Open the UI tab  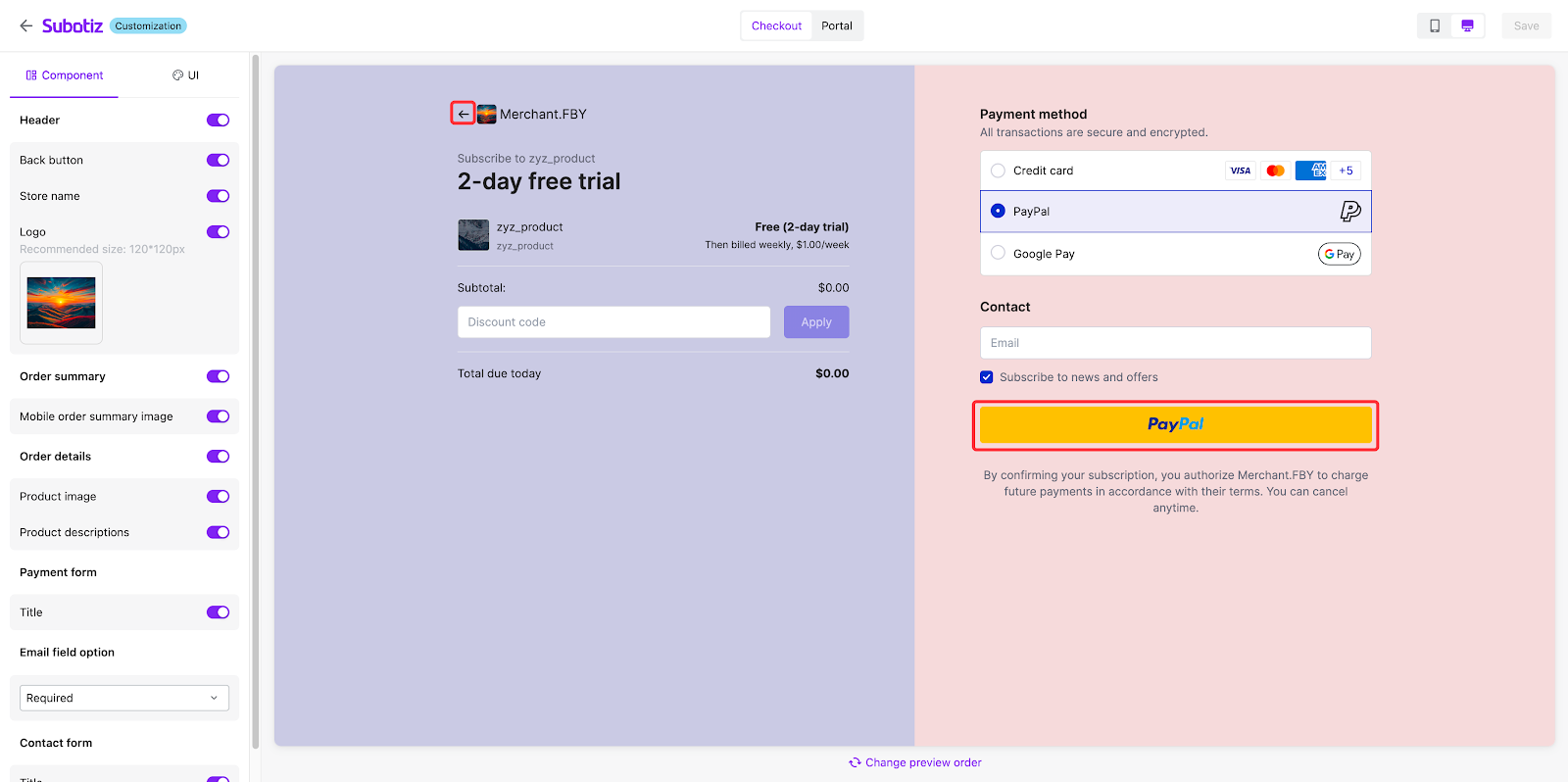pos(185,75)
